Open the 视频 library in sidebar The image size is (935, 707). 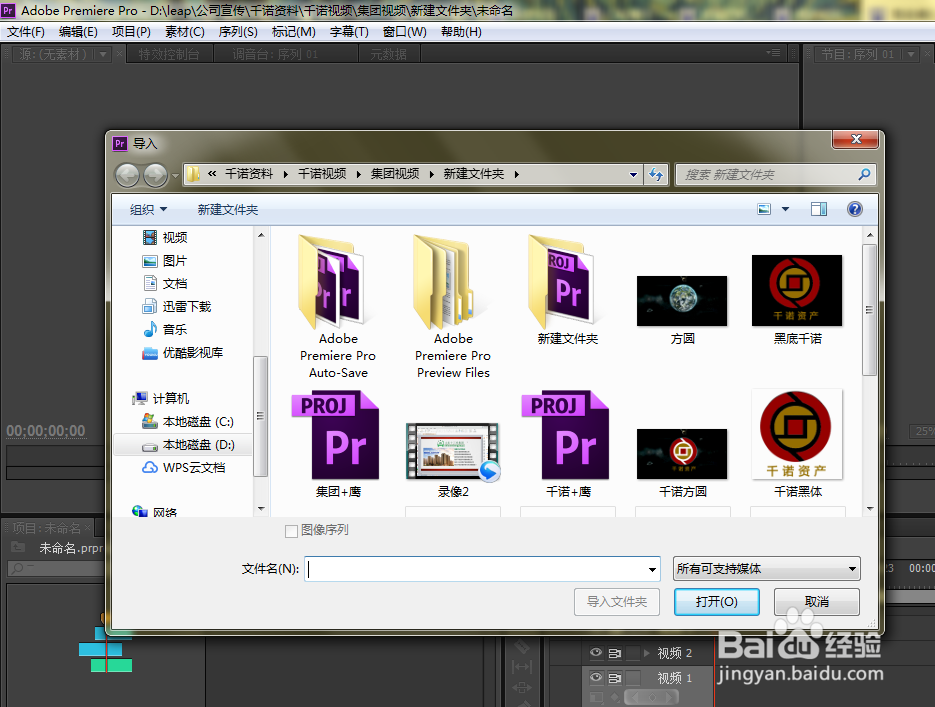165,237
